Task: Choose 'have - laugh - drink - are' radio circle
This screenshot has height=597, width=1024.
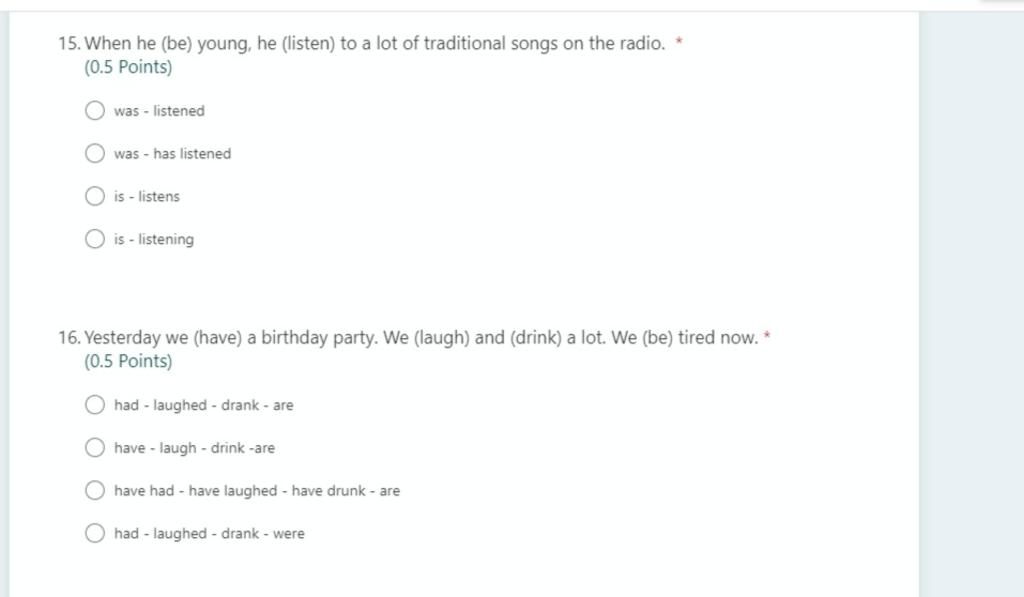Action: coord(95,448)
